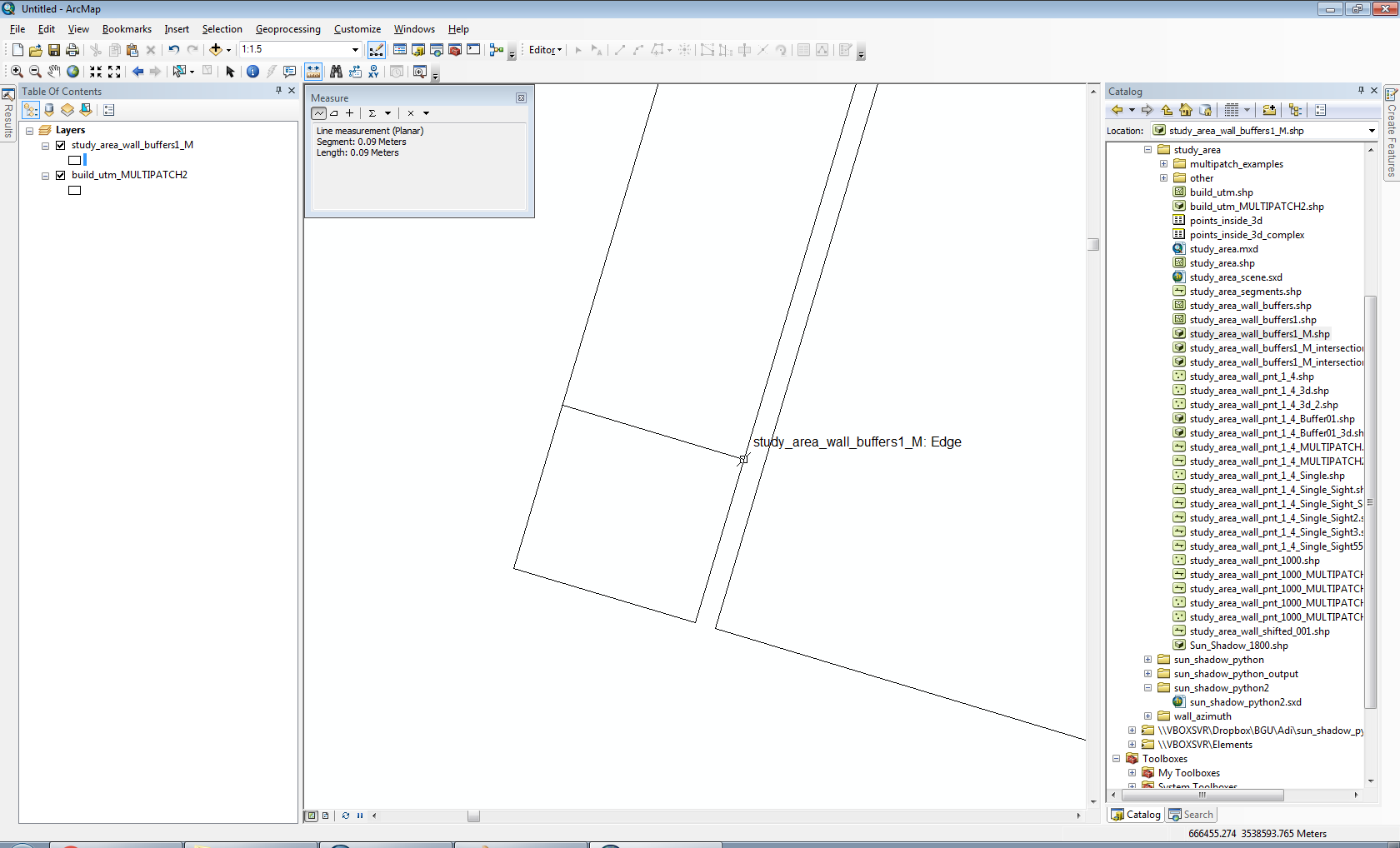Expand the multipatch_examples folder

pos(1164,164)
